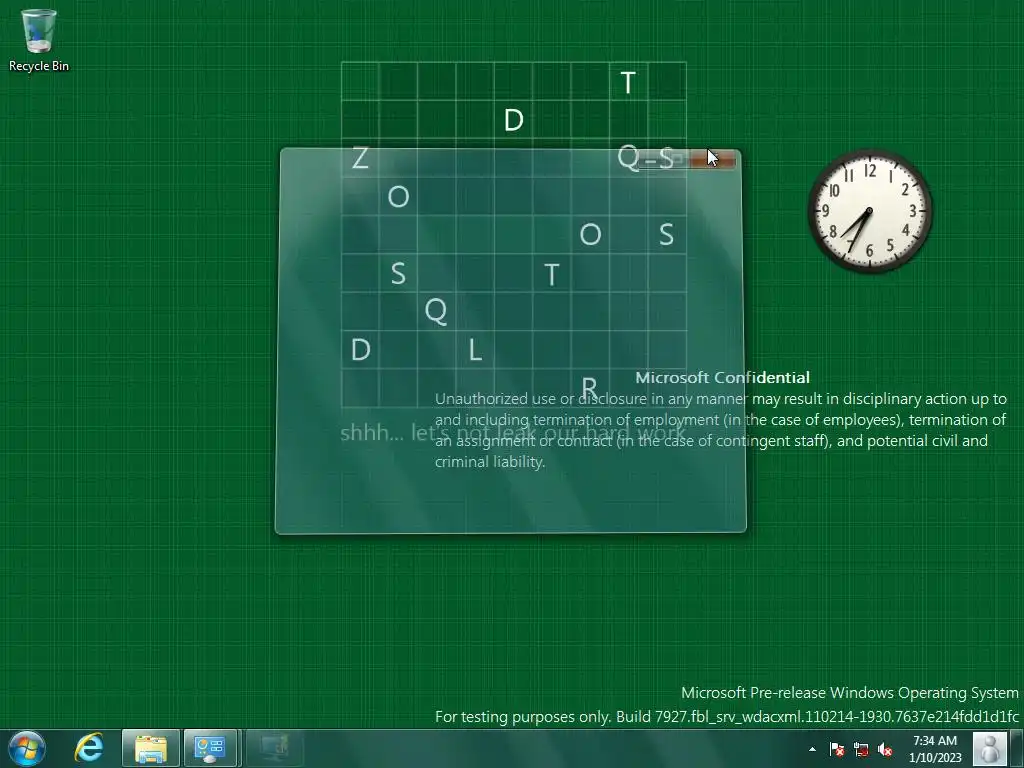Close the transparent glass window
The image size is (1024, 768).
712,159
